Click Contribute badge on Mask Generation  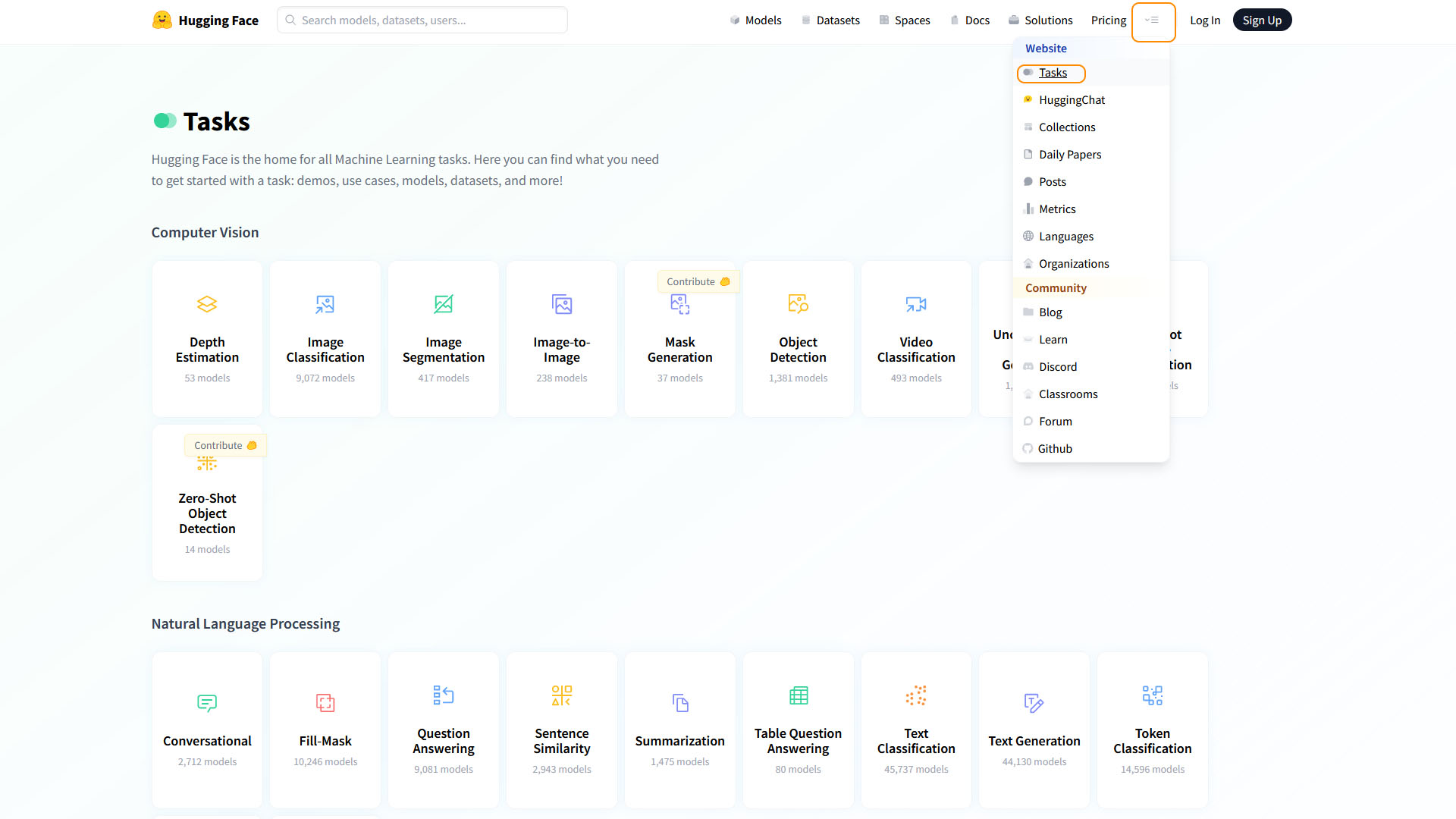coord(698,281)
